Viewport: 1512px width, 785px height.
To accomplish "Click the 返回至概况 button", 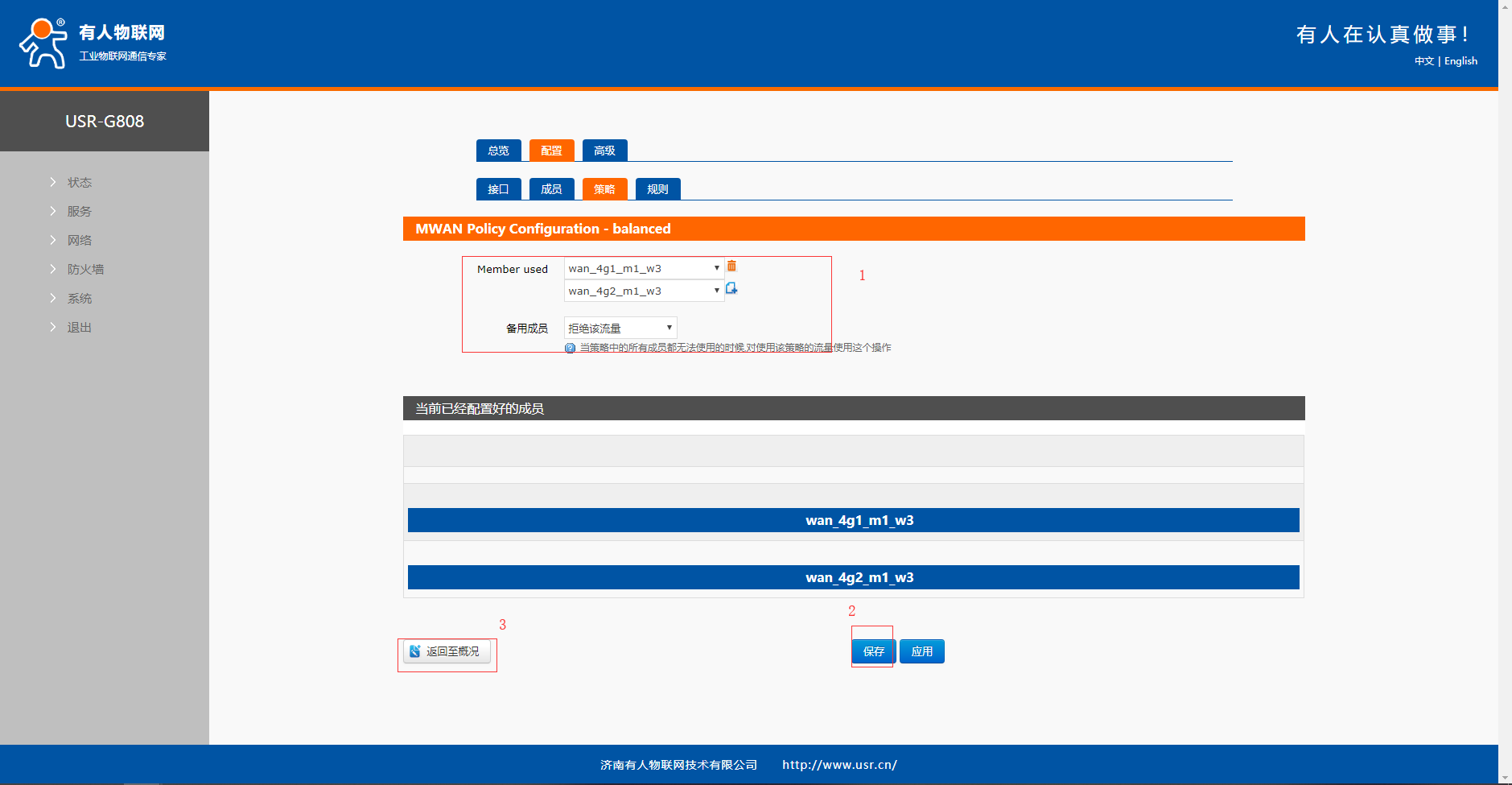I will pos(447,651).
